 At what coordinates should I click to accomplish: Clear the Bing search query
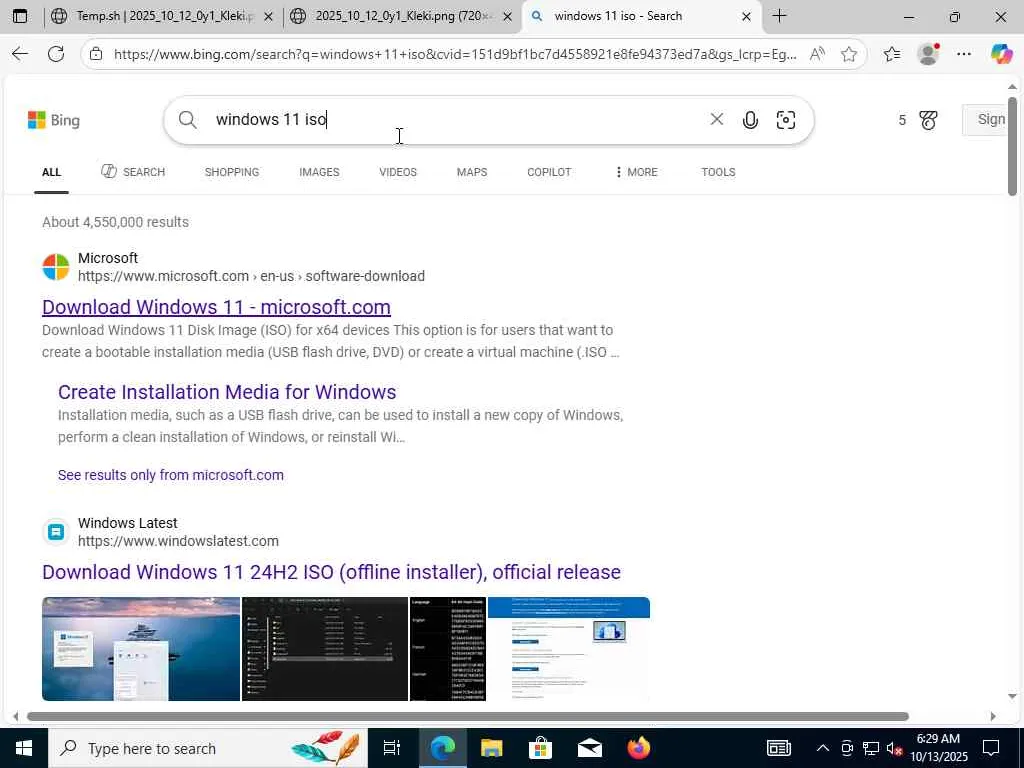click(716, 119)
